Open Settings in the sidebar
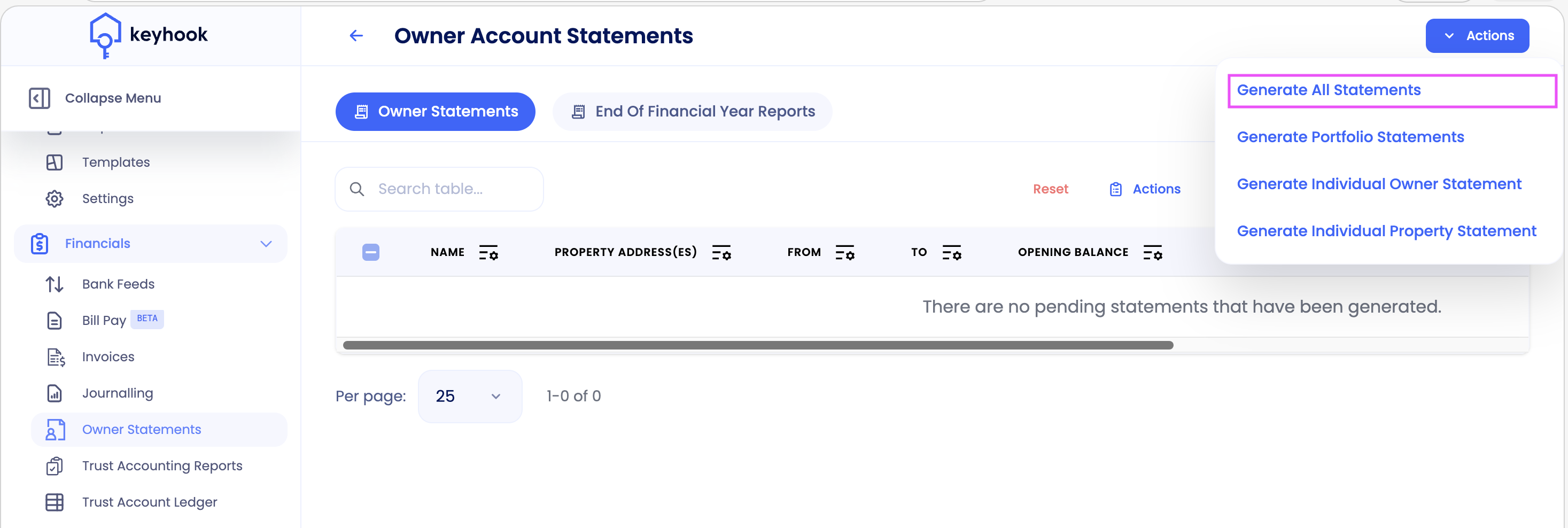1568x528 pixels. coord(108,198)
